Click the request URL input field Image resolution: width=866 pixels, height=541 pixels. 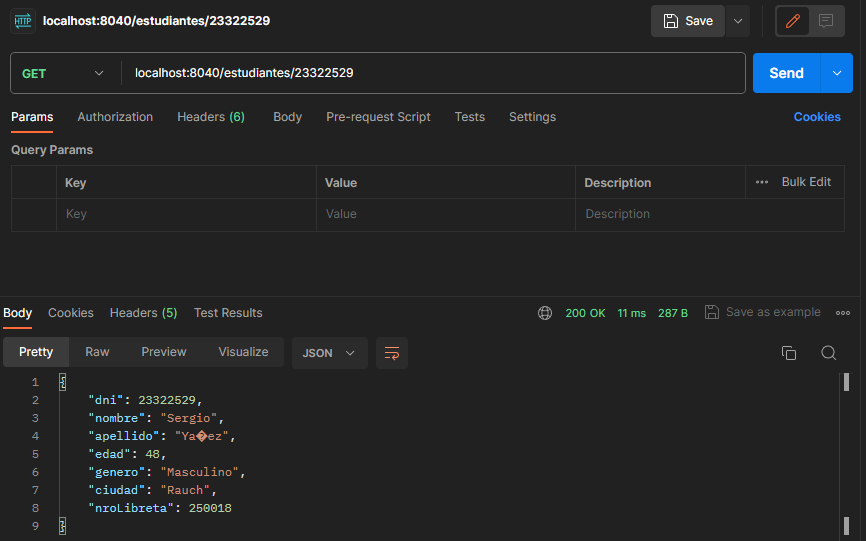[x=434, y=73]
